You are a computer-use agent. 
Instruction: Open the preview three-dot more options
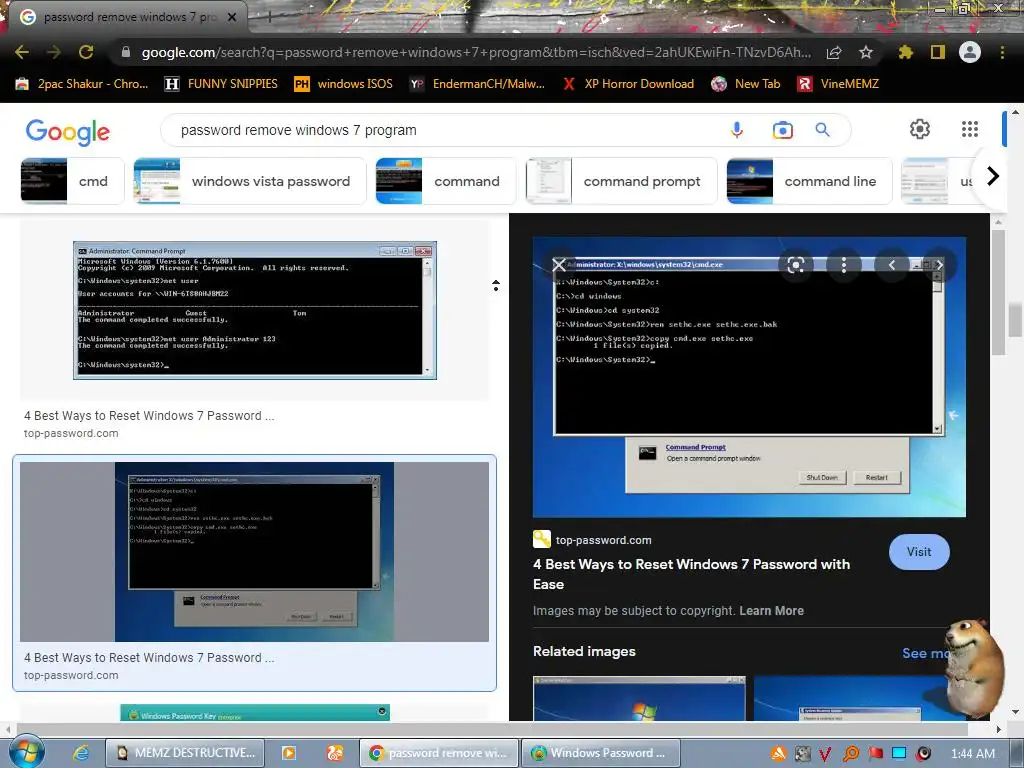point(844,264)
